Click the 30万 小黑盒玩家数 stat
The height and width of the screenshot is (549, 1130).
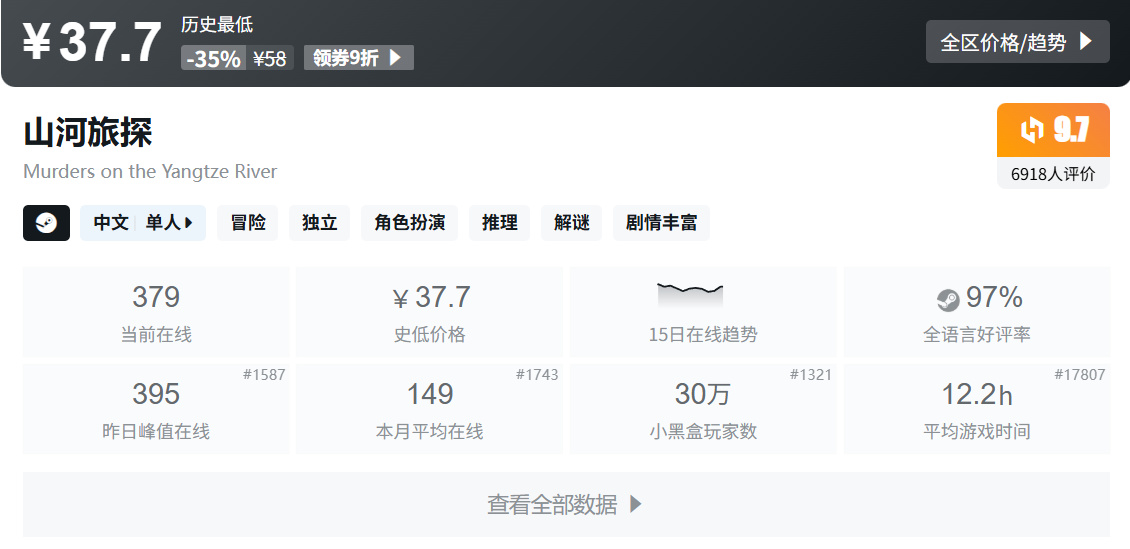tap(703, 409)
